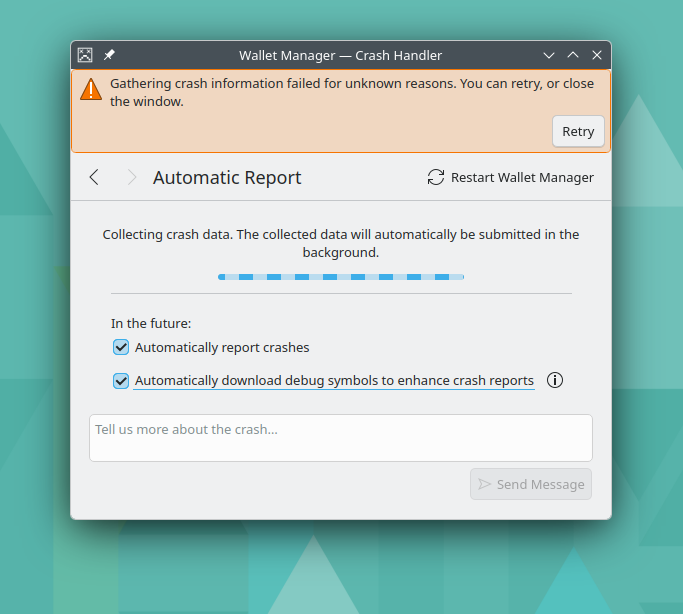683x614 pixels.
Task: Restart Wallet Manager
Action: pyautogui.click(x=510, y=177)
